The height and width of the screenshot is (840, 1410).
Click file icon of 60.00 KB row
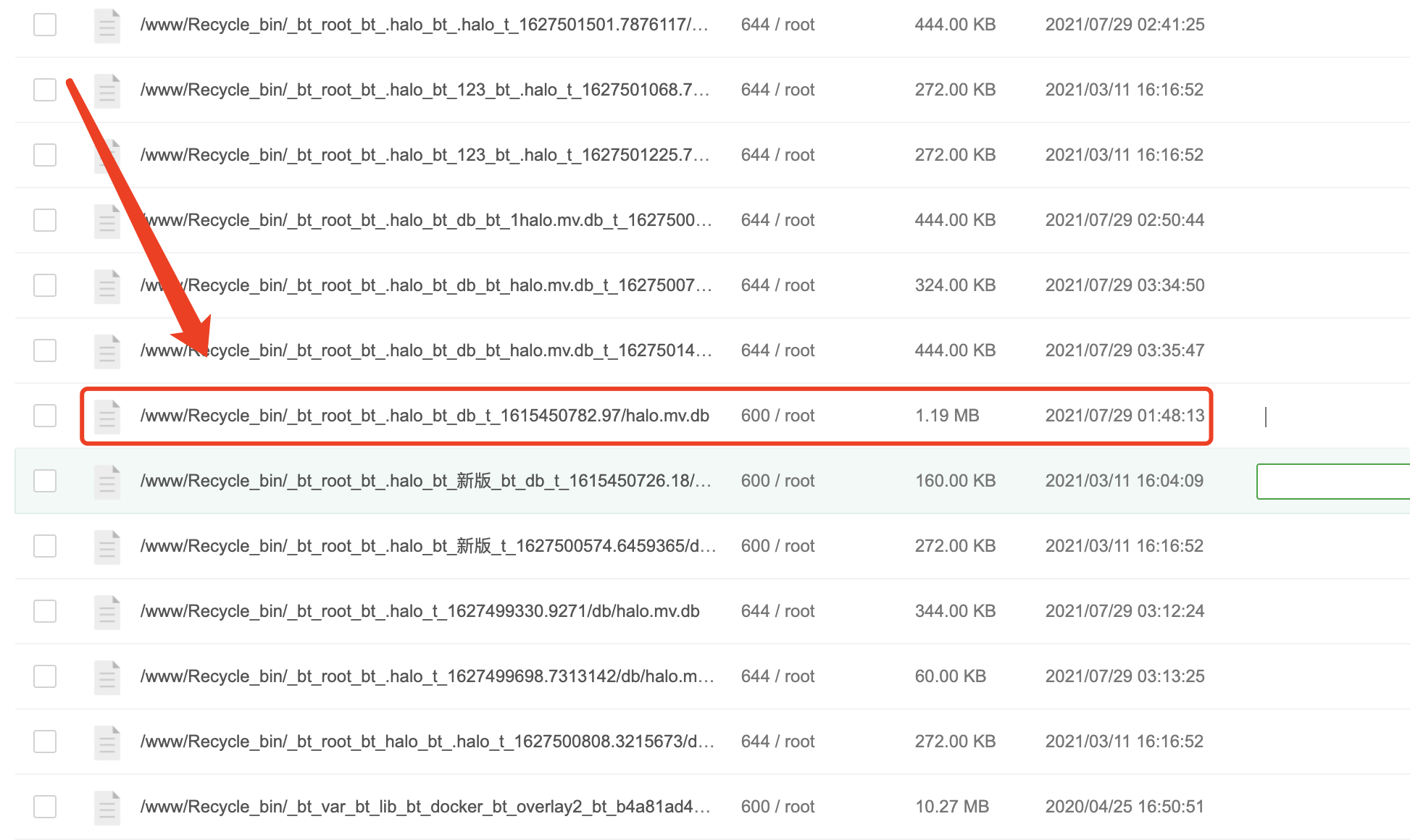click(x=107, y=677)
